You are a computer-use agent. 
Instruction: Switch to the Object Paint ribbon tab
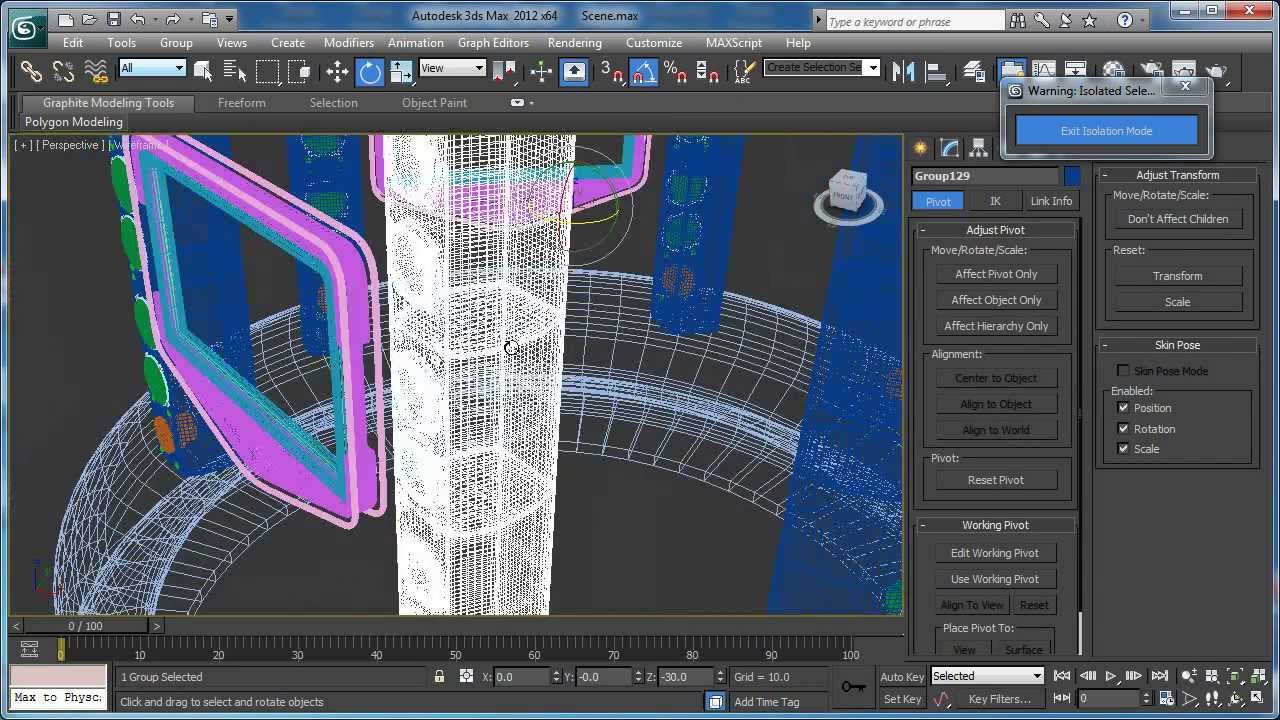click(x=434, y=103)
